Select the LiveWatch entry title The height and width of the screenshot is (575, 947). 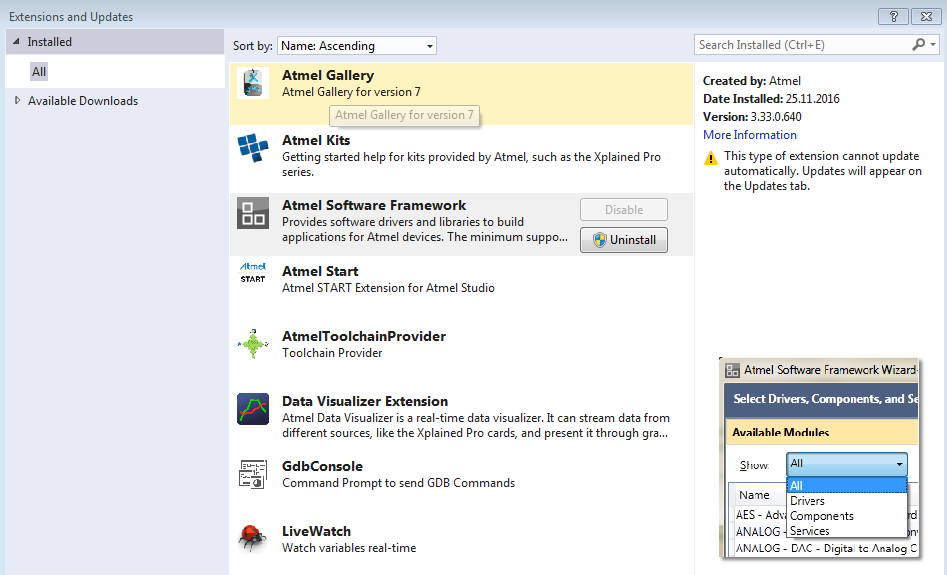[x=316, y=532]
